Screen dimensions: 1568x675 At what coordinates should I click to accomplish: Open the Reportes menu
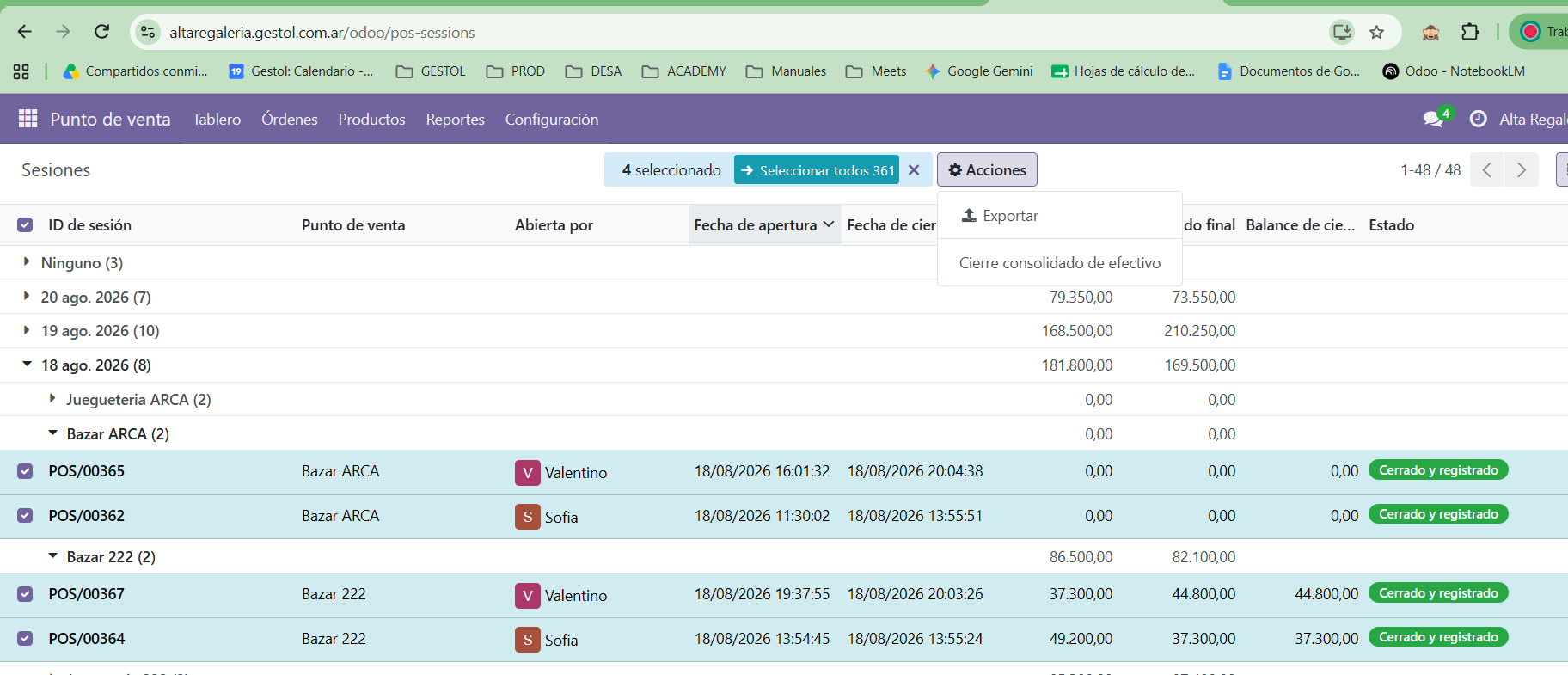click(455, 120)
